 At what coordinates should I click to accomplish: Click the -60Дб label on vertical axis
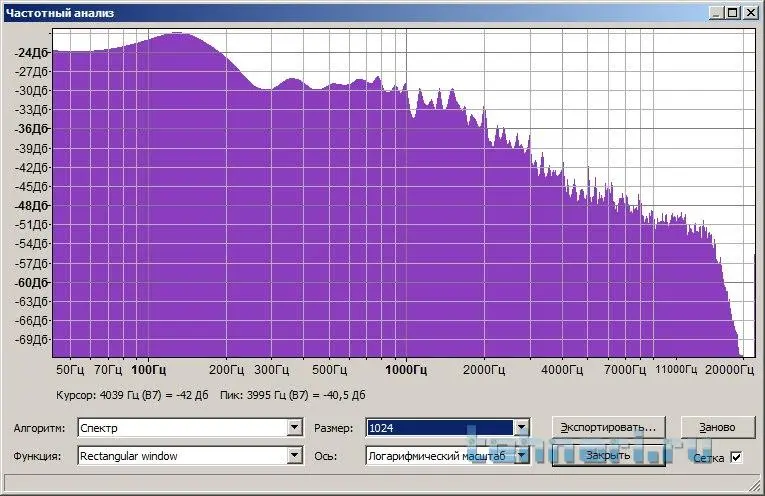click(x=32, y=283)
